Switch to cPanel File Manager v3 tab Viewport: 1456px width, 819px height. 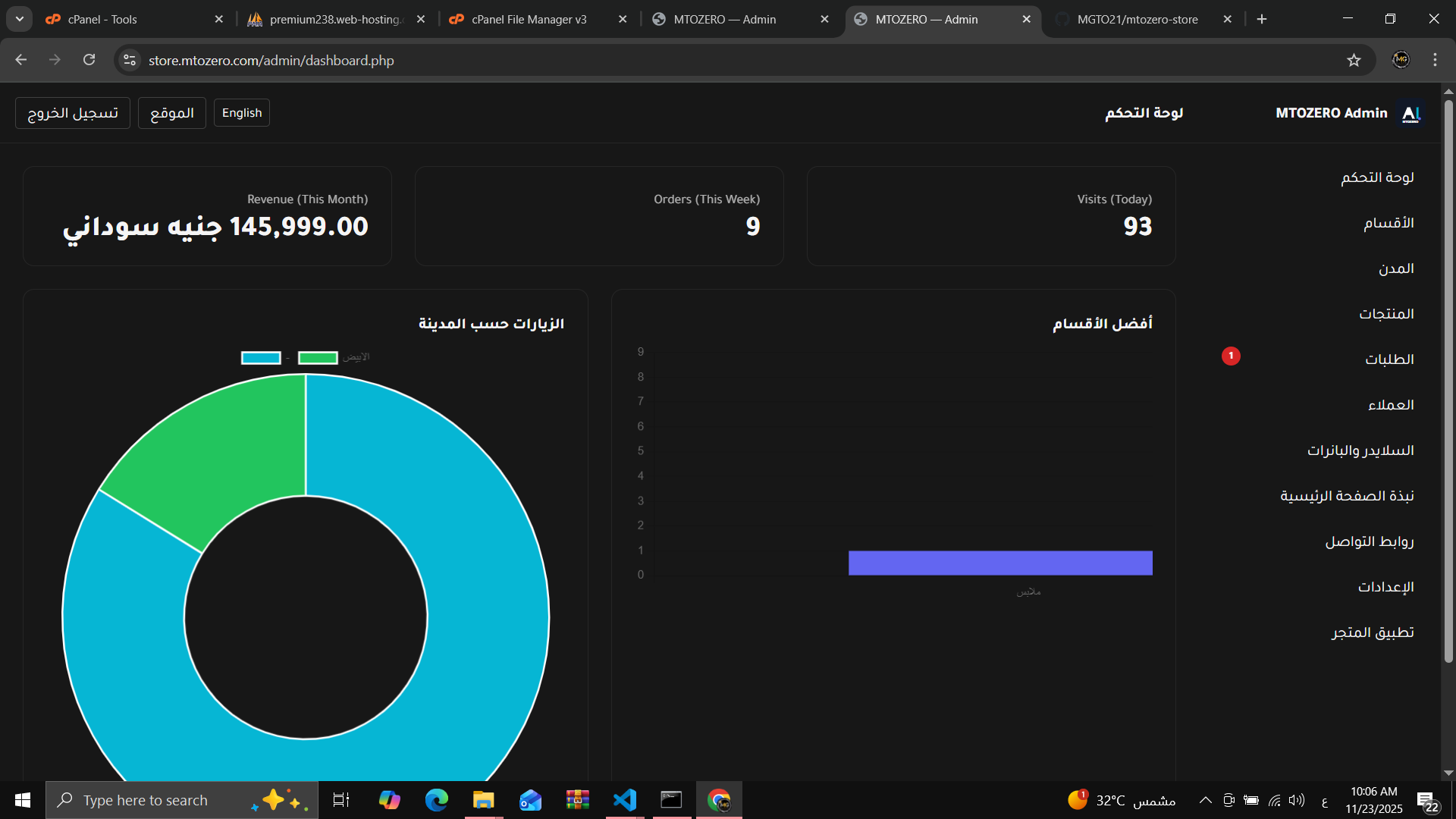pos(529,19)
